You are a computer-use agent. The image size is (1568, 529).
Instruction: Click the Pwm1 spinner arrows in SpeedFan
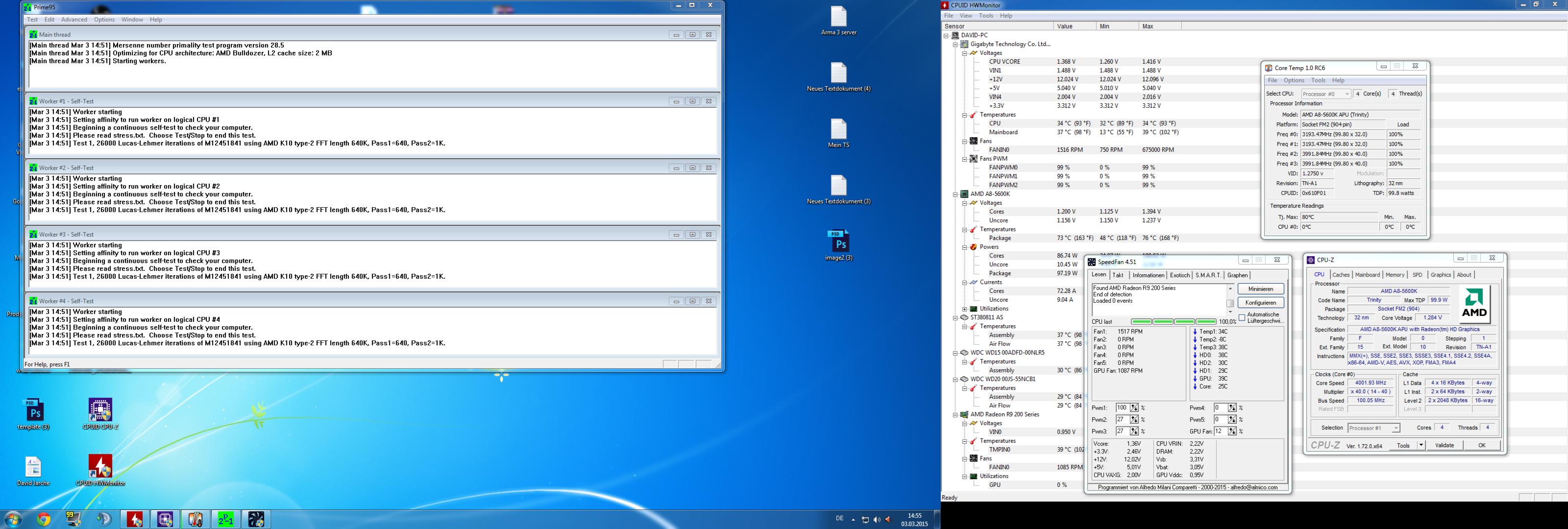pos(1134,408)
